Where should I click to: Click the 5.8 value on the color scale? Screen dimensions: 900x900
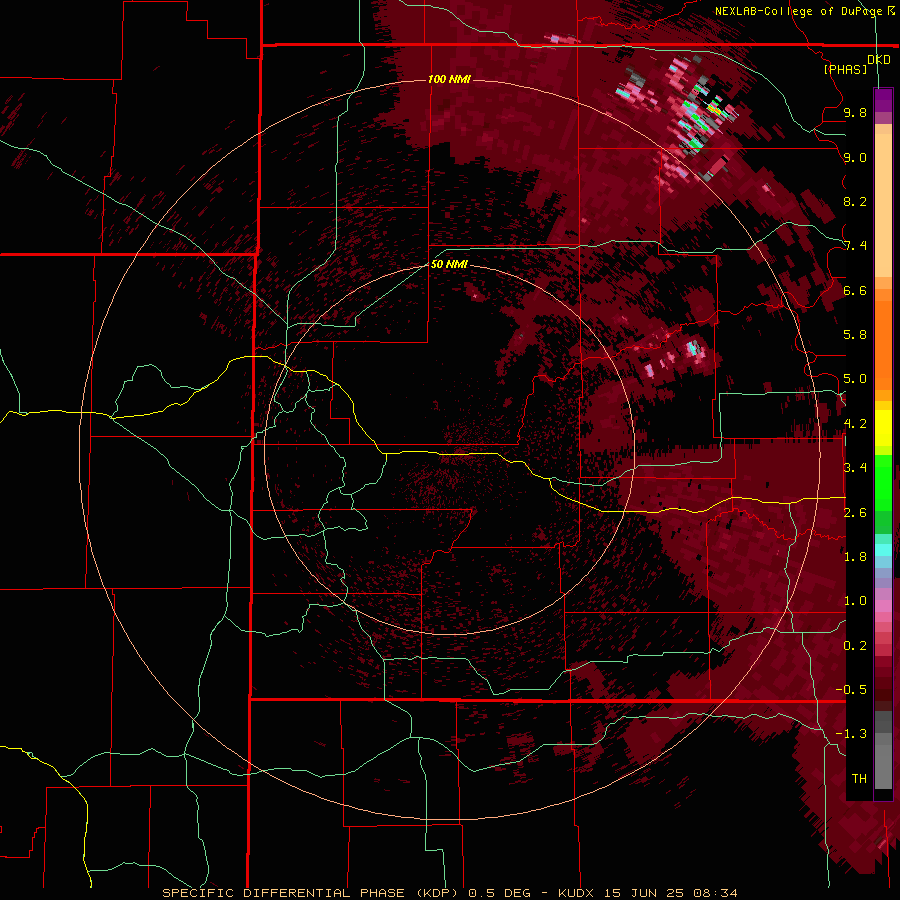tap(855, 335)
